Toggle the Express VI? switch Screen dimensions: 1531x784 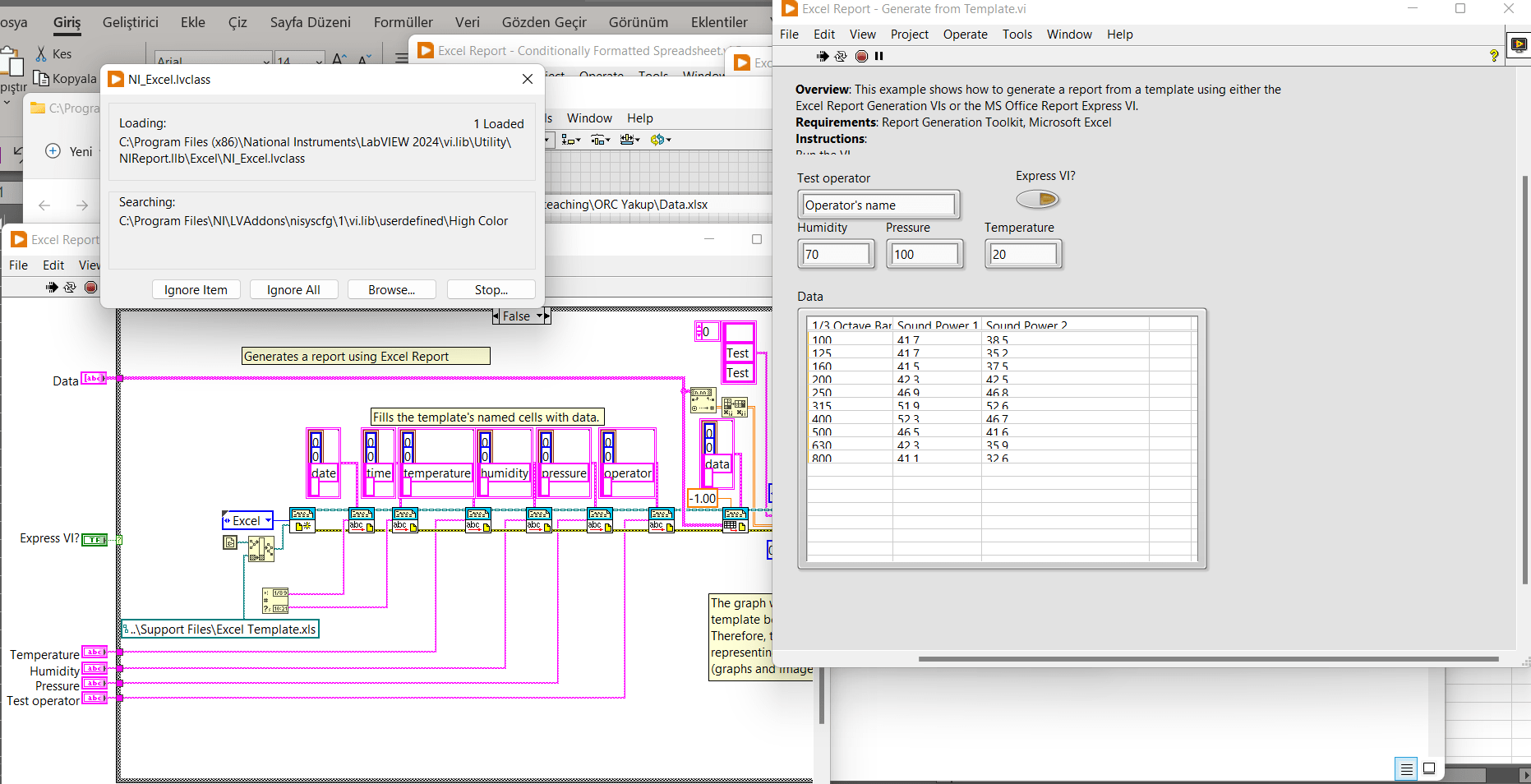tap(1038, 199)
